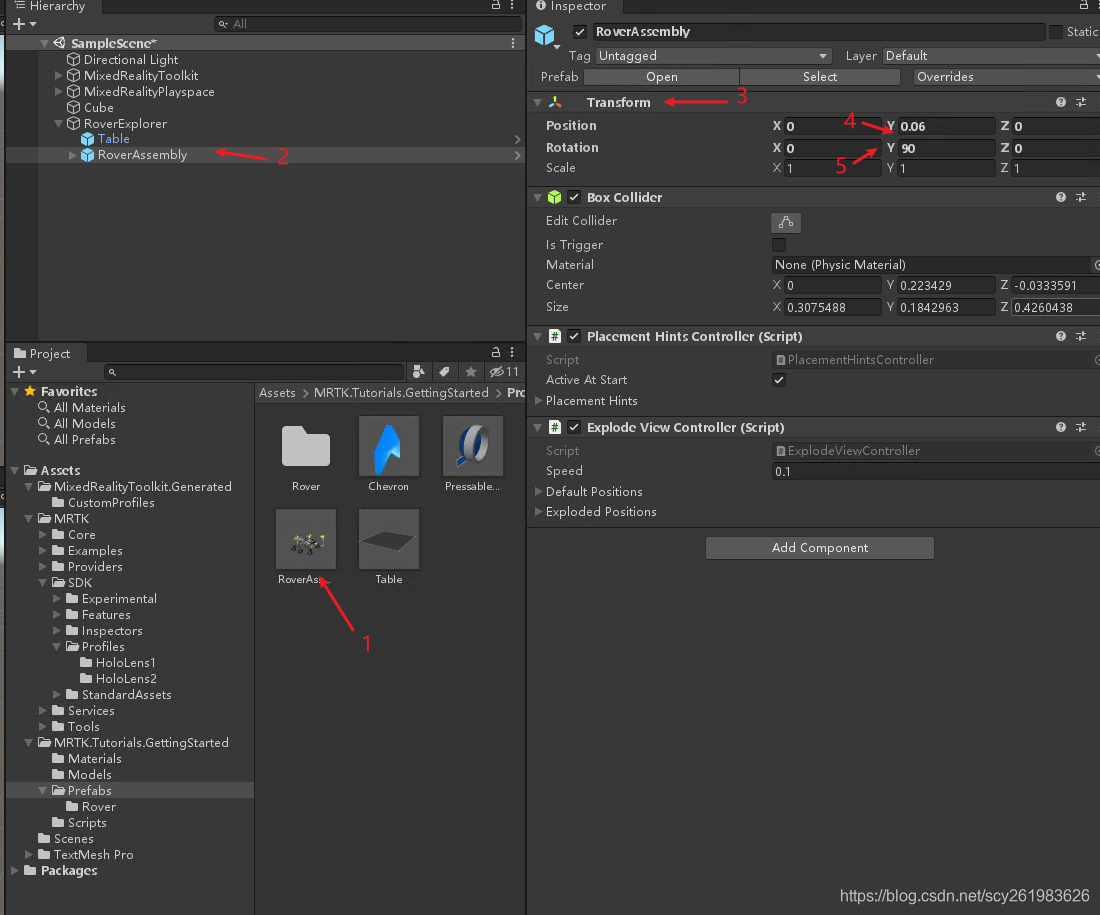1100x915 pixels.
Task: Open Transform component preset settings icon
Action: click(1081, 102)
